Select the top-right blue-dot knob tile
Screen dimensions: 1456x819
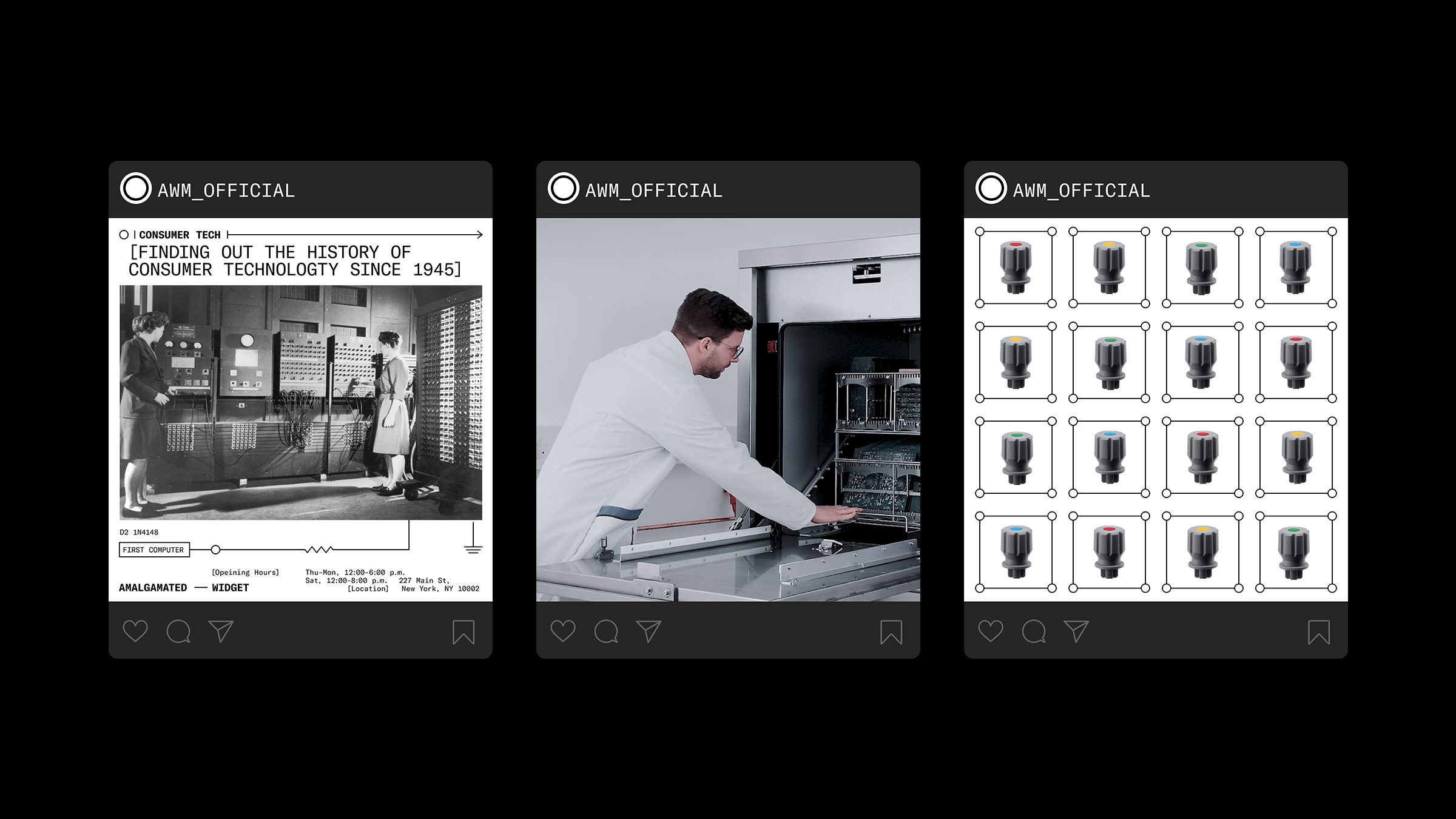tap(1296, 268)
